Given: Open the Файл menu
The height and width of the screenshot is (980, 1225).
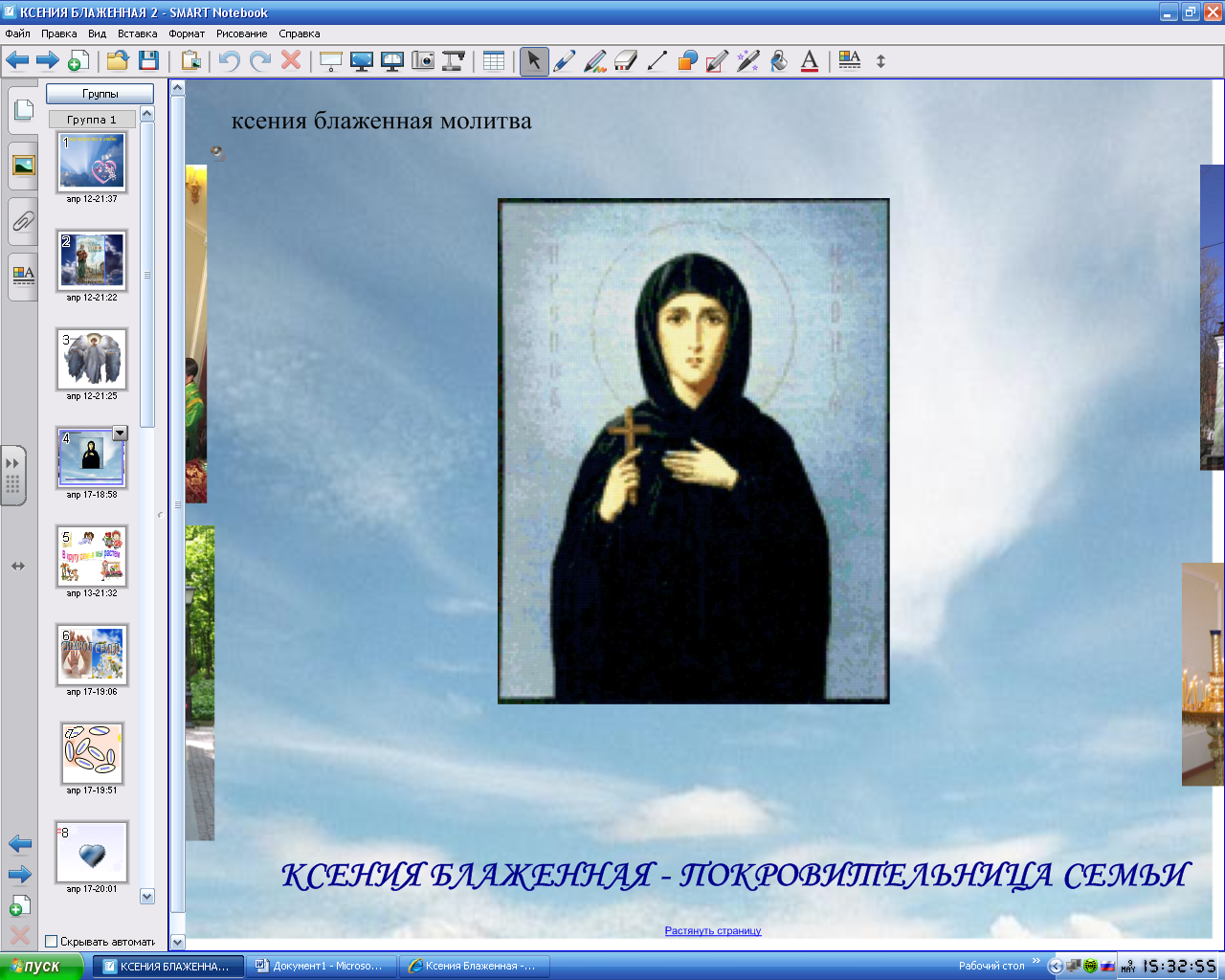Looking at the screenshot, I should 17,33.
